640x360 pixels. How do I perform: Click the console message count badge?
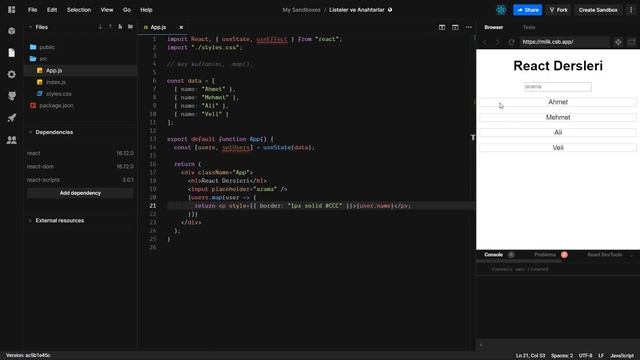pyautogui.click(x=511, y=255)
